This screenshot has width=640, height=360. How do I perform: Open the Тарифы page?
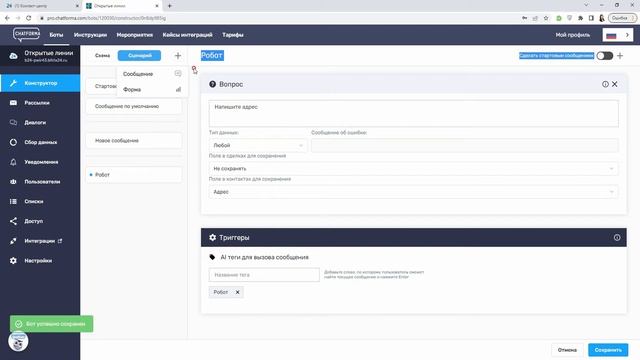[x=233, y=35]
